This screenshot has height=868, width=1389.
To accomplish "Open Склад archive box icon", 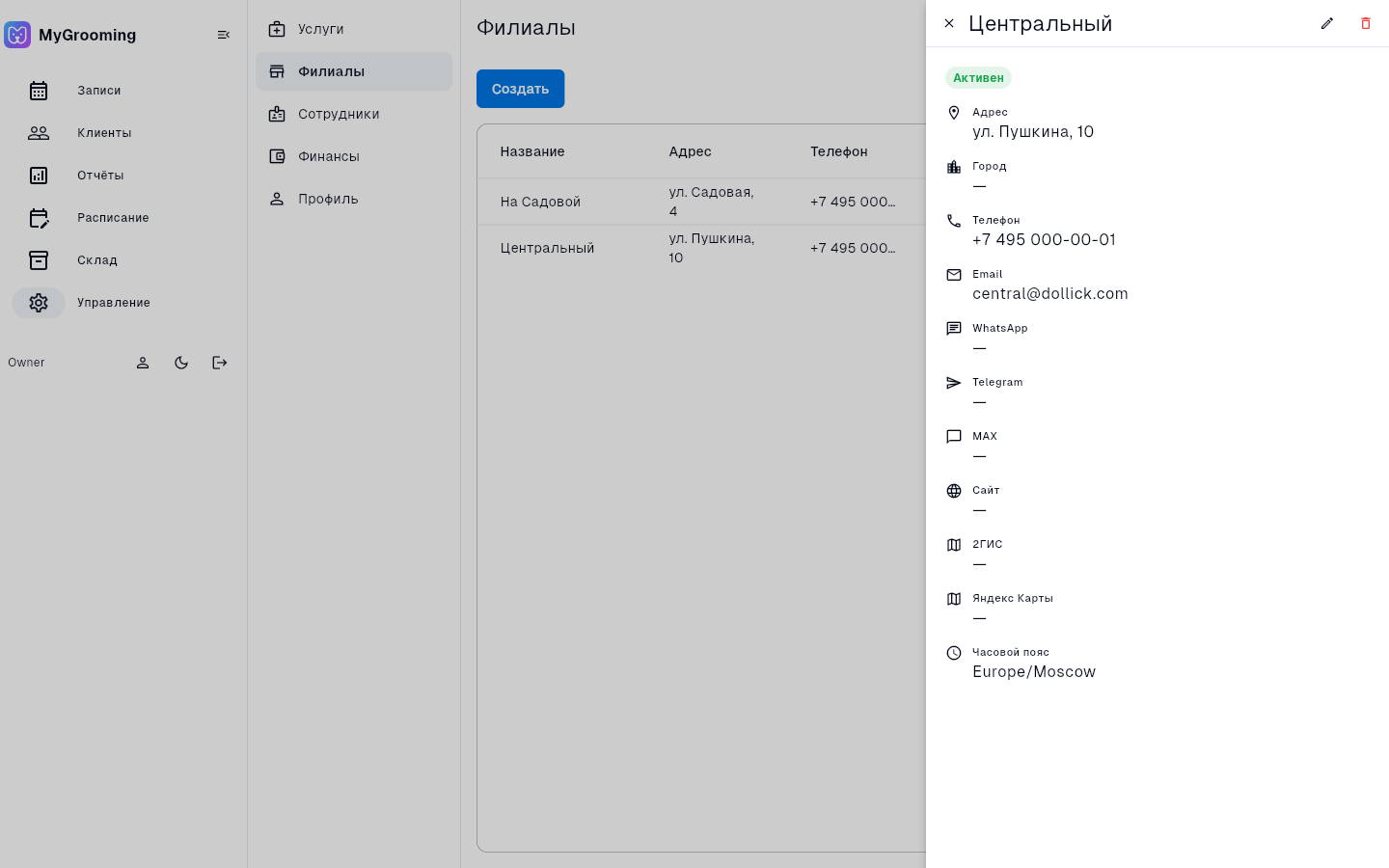I will coord(39,260).
